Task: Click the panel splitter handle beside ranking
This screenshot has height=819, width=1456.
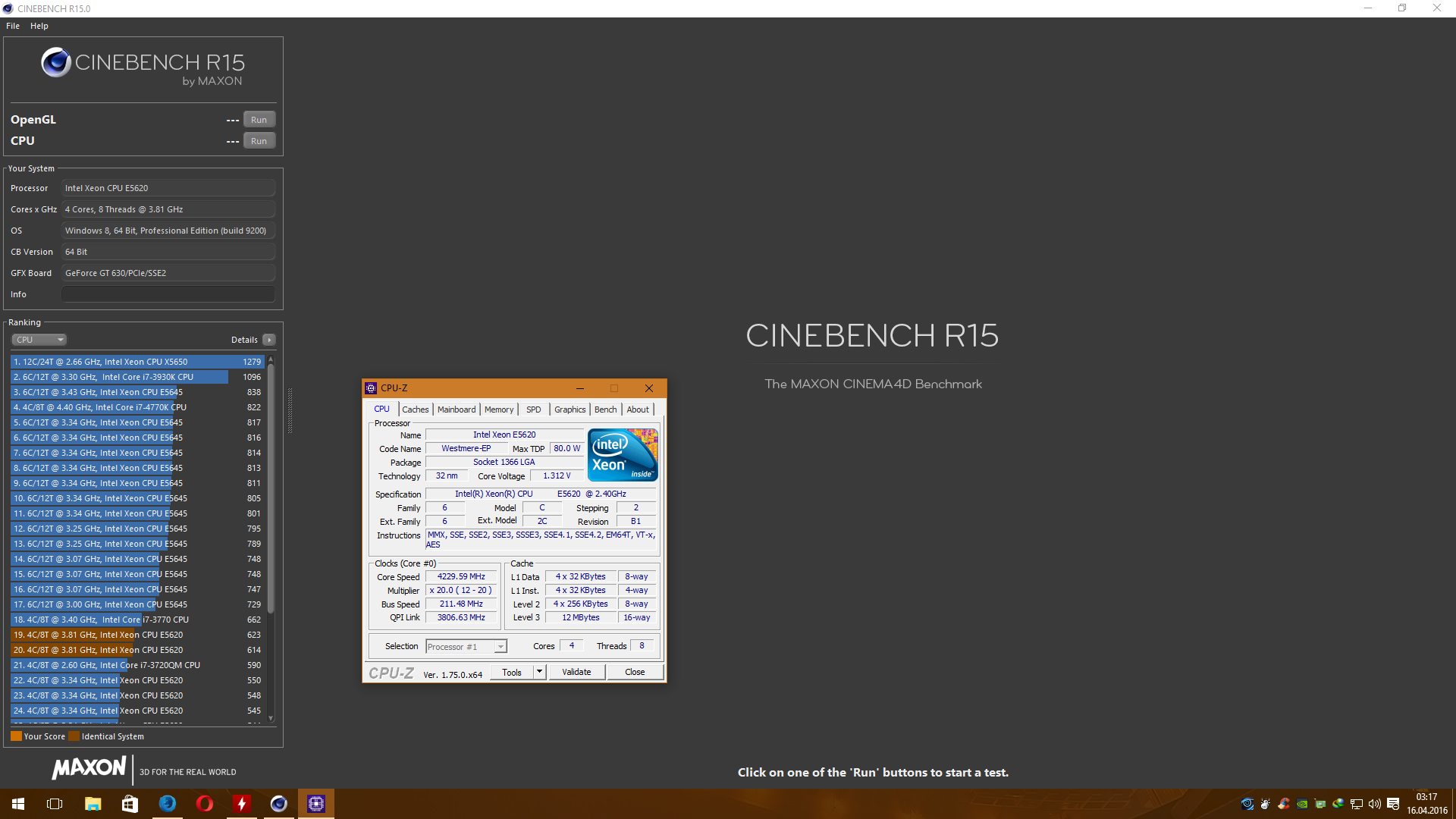Action: point(290,411)
